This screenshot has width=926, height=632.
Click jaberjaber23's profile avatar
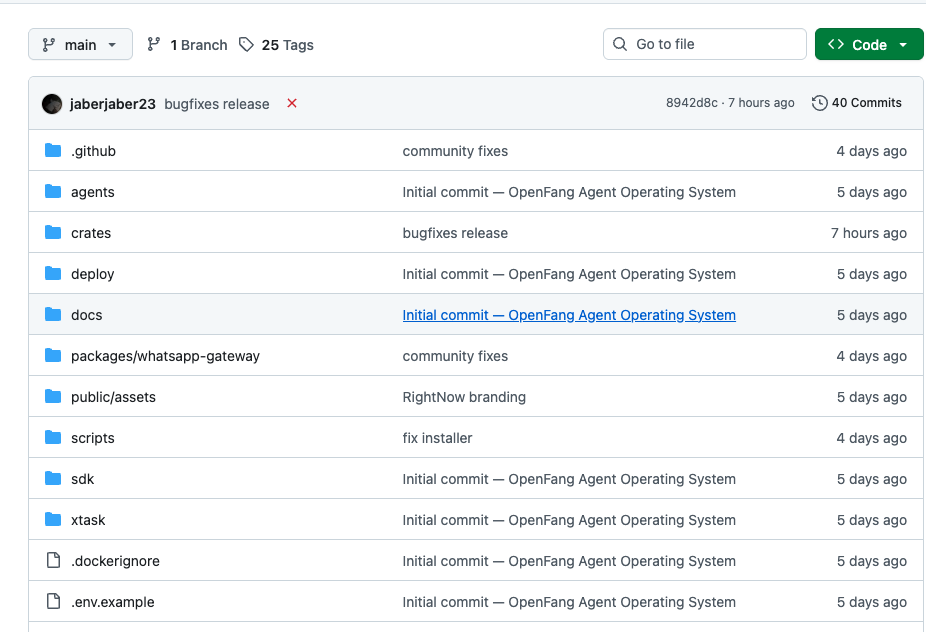[x=51, y=103]
